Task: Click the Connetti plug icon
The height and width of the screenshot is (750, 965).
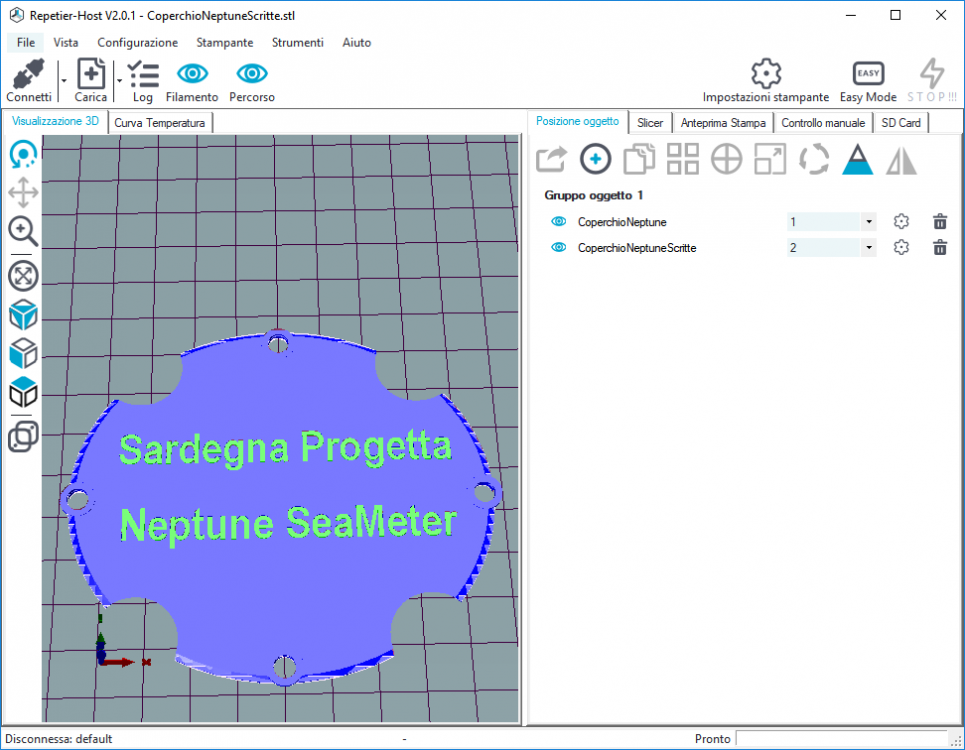Action: point(28,75)
